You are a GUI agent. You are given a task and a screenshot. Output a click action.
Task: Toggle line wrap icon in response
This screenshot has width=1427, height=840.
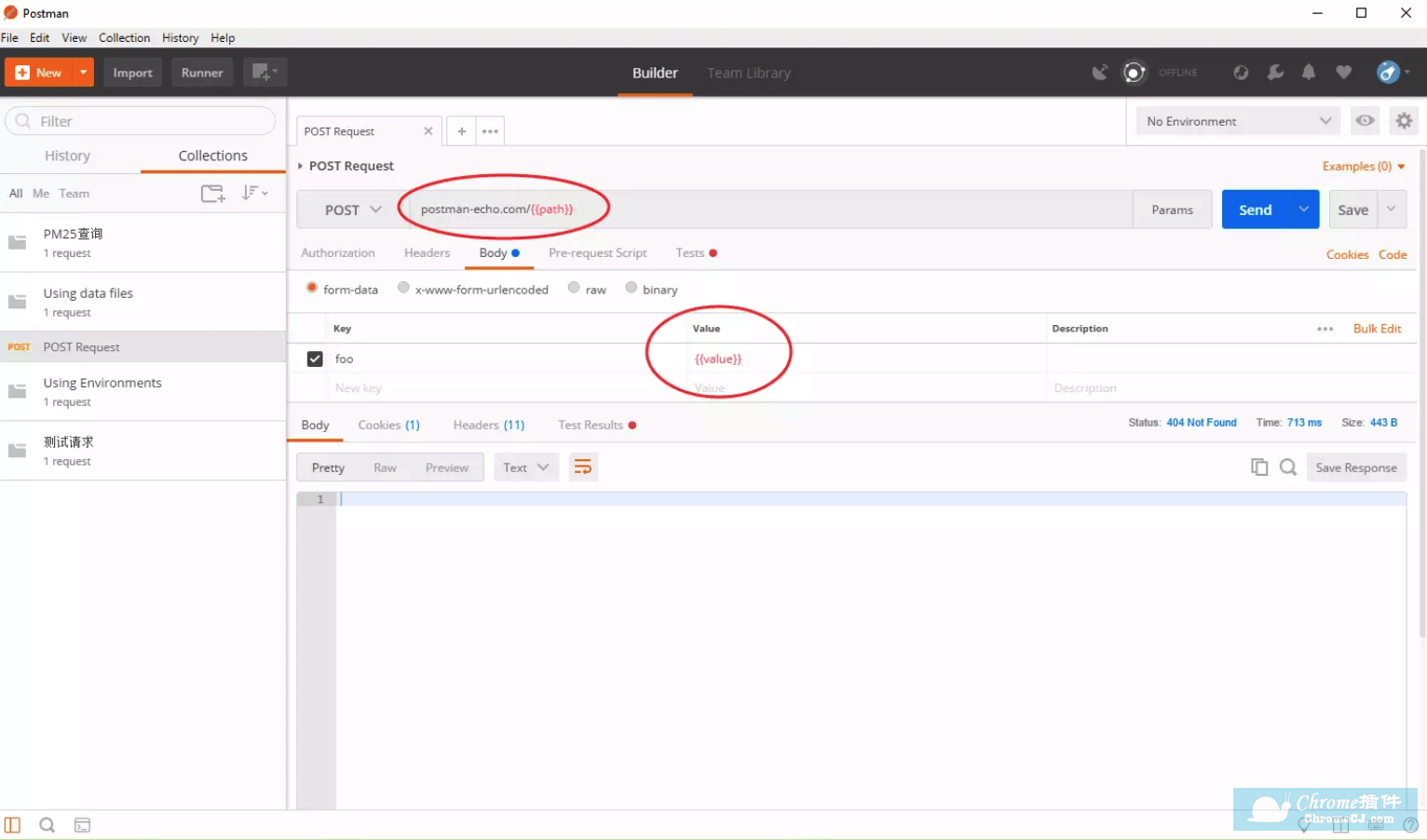(x=583, y=467)
